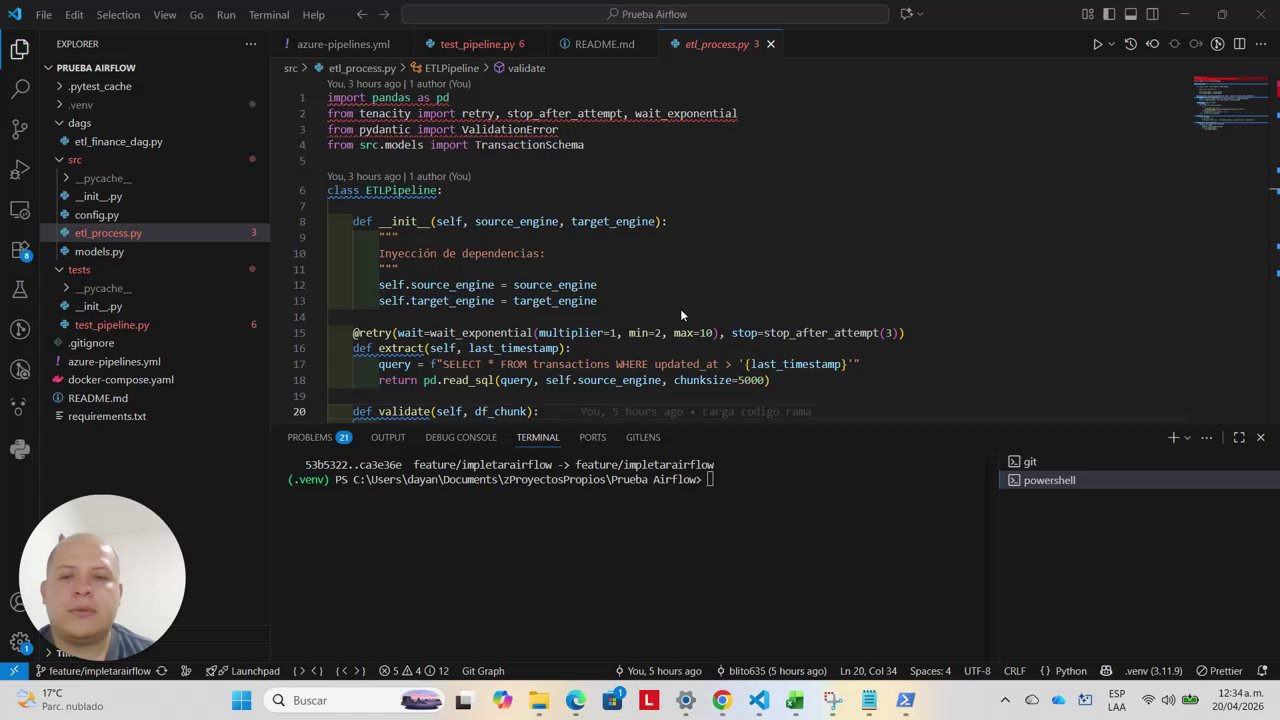Toggle secondary side bar layout button
This screenshot has width=1280, height=720.
[x=1153, y=14]
